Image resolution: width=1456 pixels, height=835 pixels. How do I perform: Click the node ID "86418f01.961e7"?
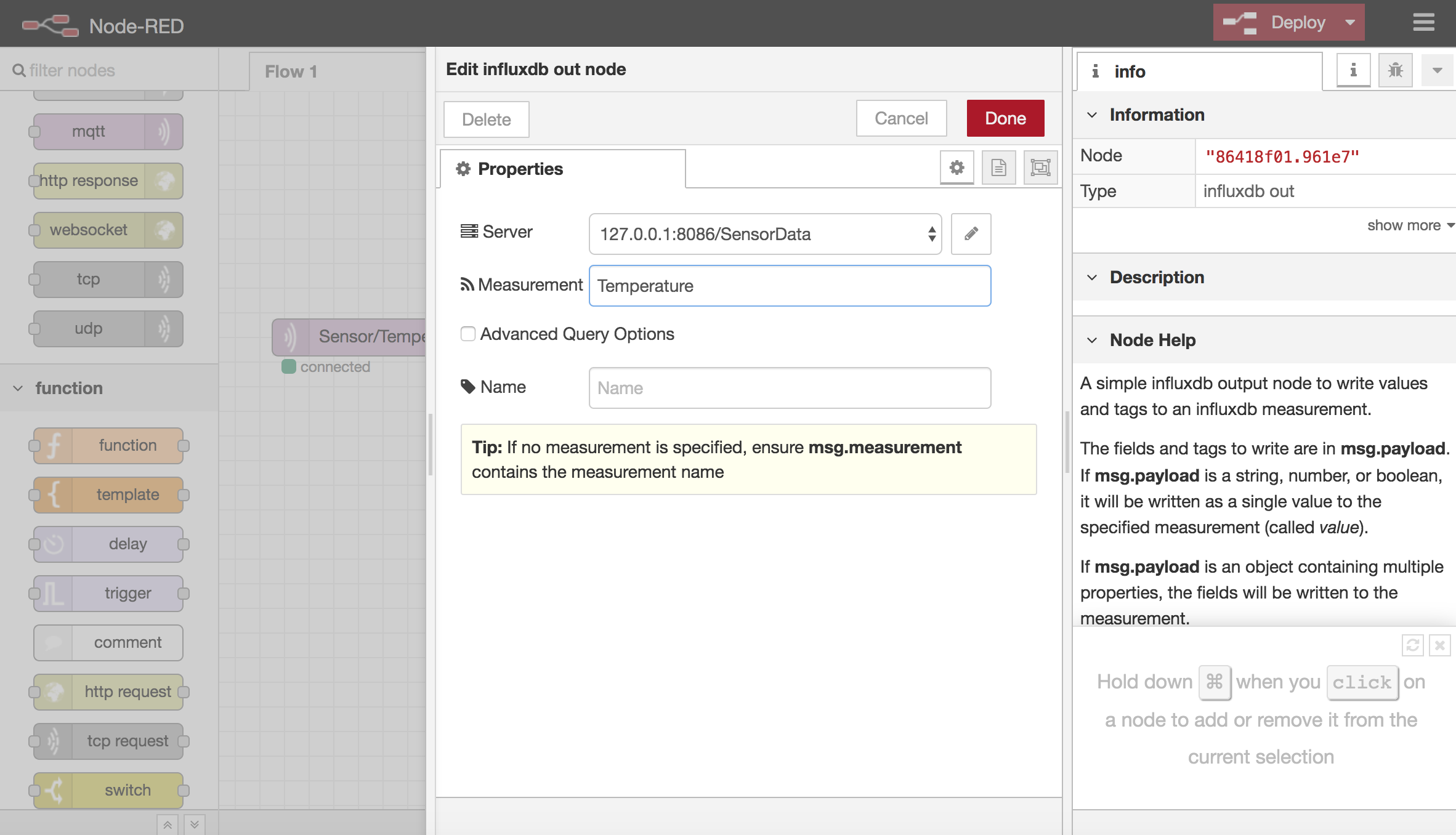click(x=1282, y=157)
